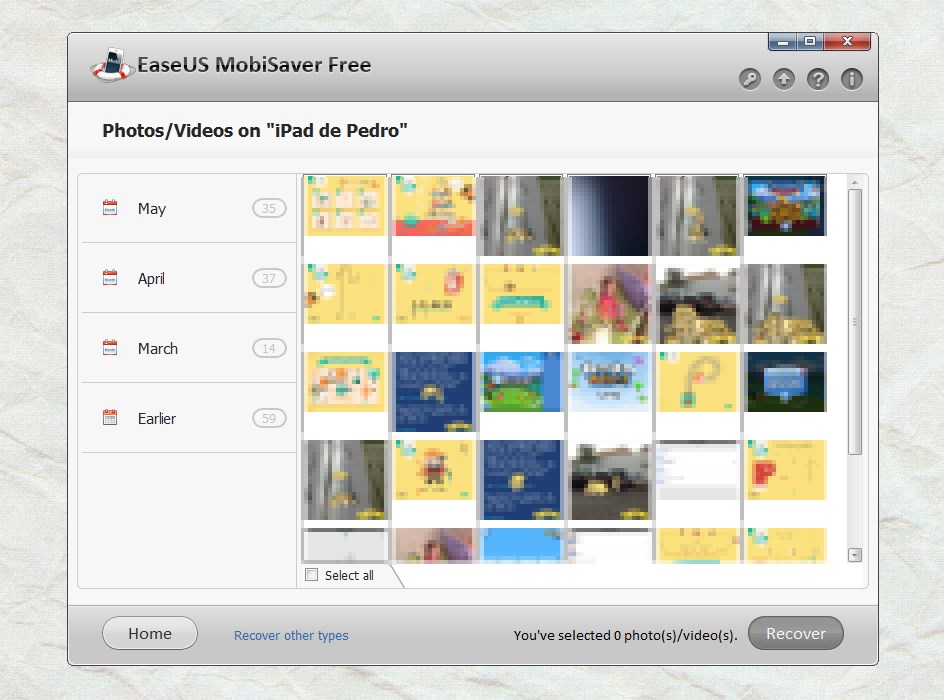The image size is (944, 700).
Task: Click the scrollbar down arrow
Action: click(855, 555)
